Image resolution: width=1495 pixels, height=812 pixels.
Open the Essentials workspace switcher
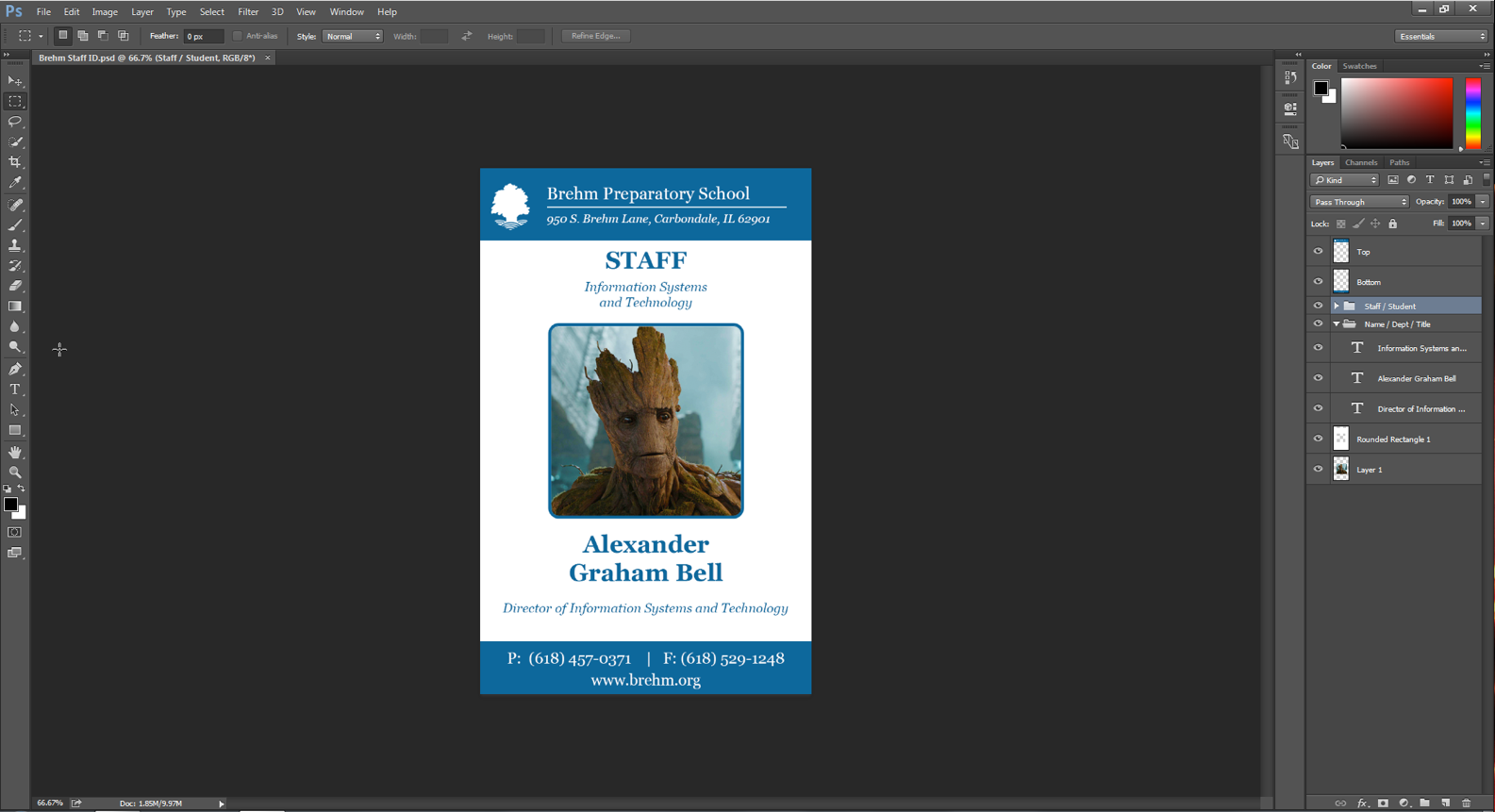click(x=1441, y=36)
